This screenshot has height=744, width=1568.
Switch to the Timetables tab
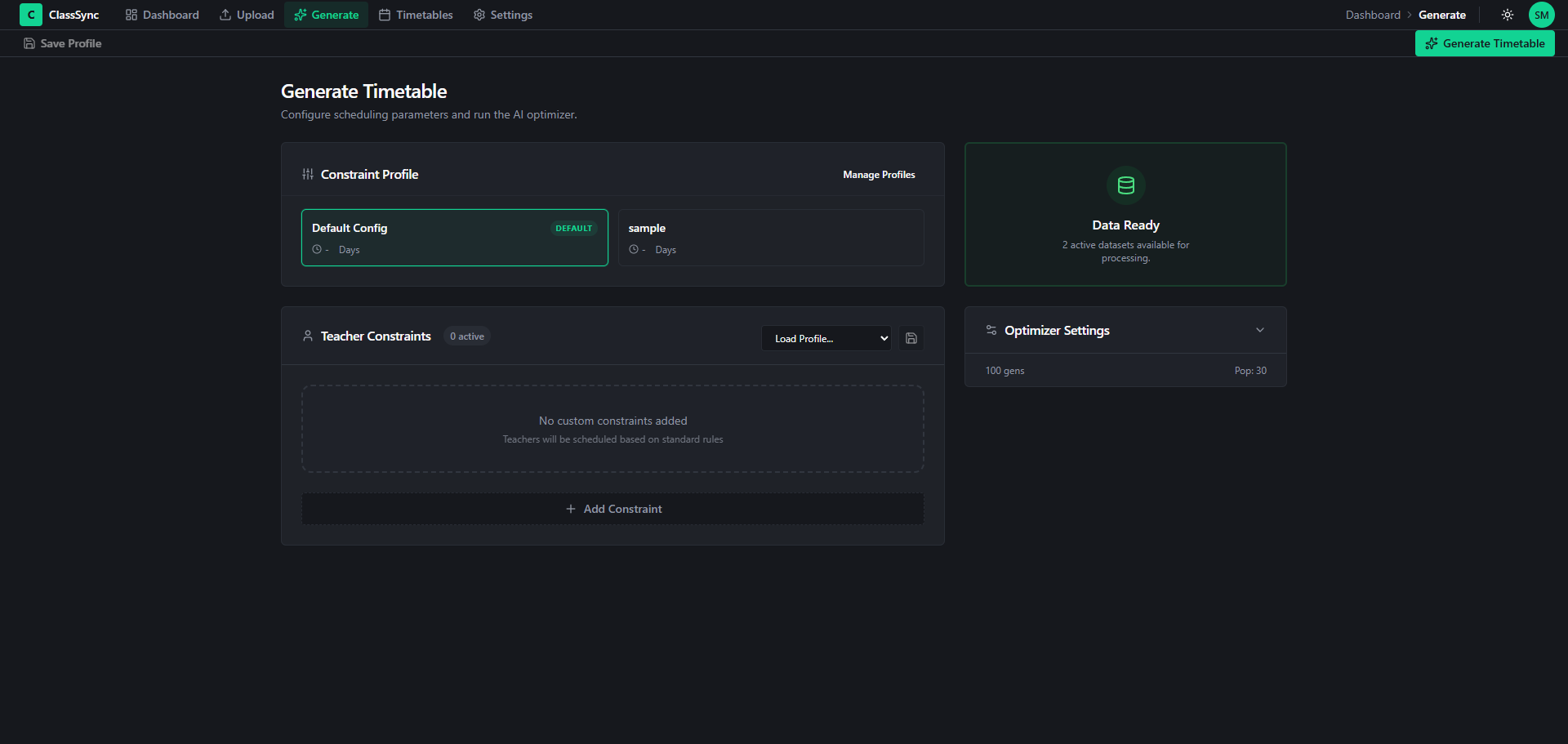click(416, 15)
